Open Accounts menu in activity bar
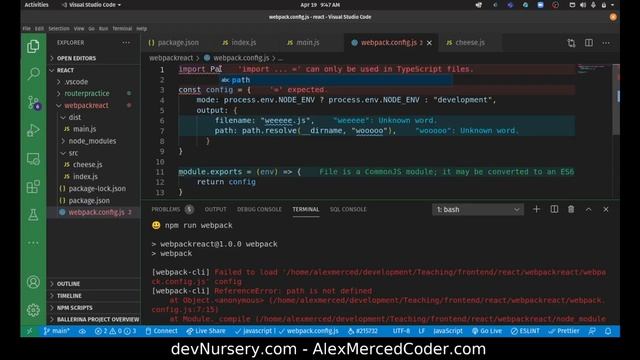 click(33, 282)
